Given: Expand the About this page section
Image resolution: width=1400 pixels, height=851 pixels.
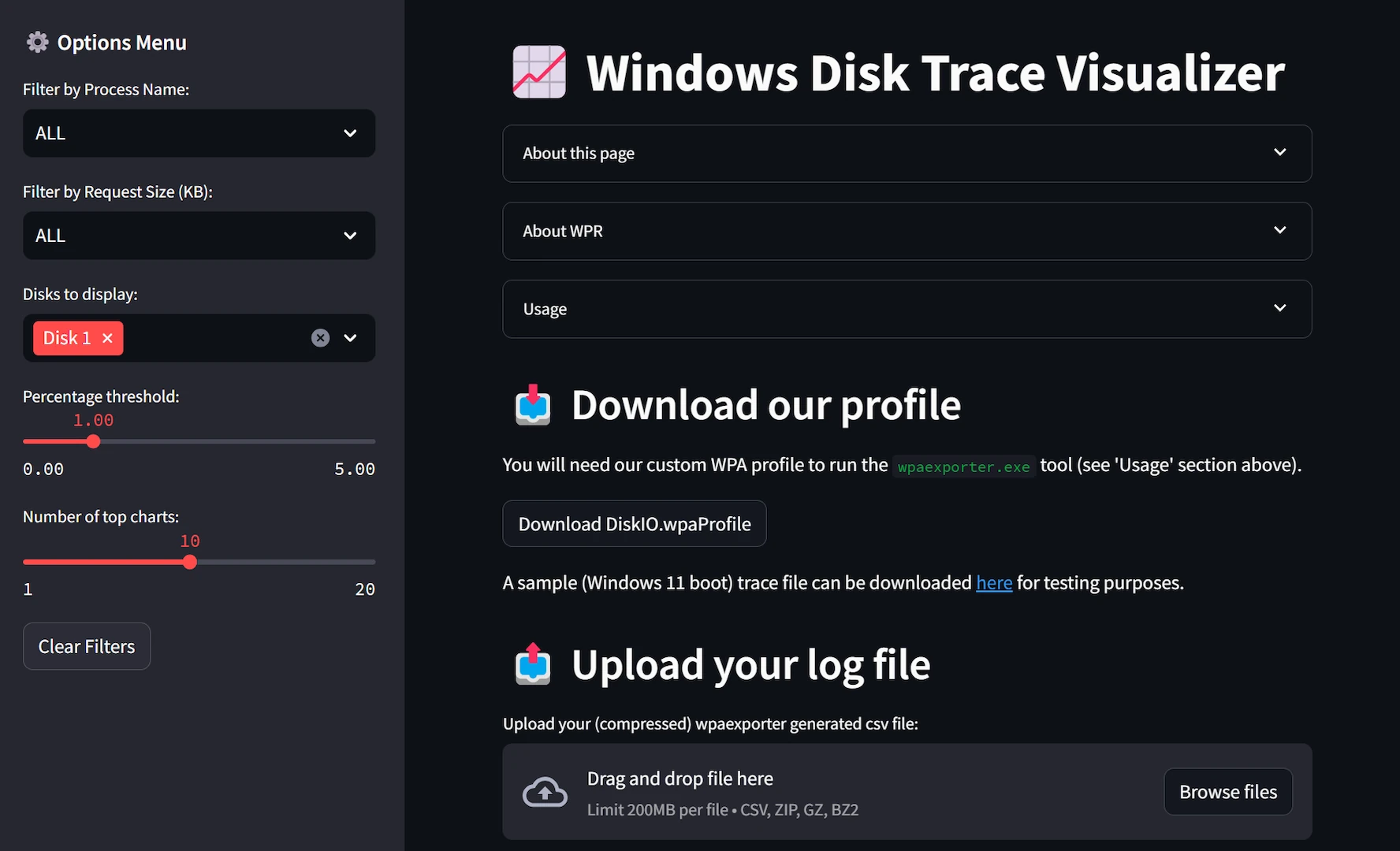Looking at the screenshot, I should coord(907,154).
